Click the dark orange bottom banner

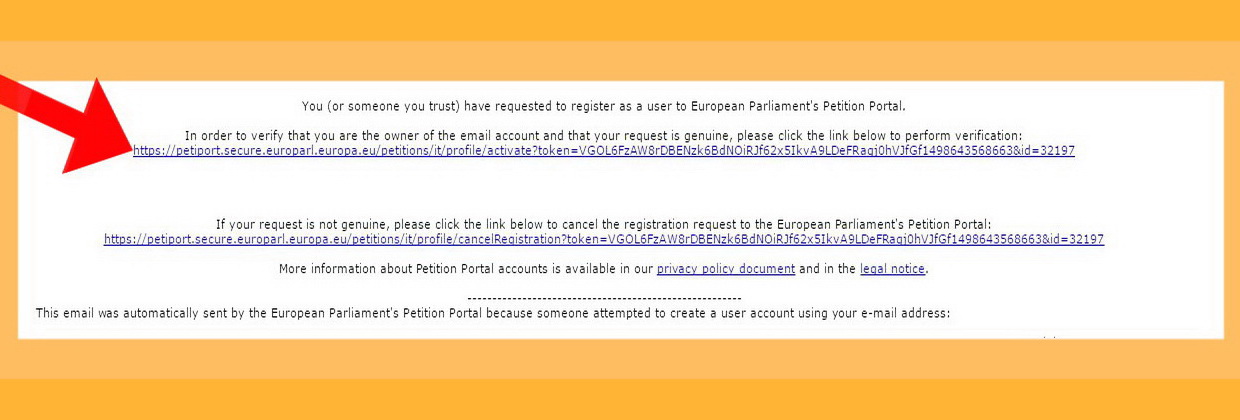pos(620,399)
